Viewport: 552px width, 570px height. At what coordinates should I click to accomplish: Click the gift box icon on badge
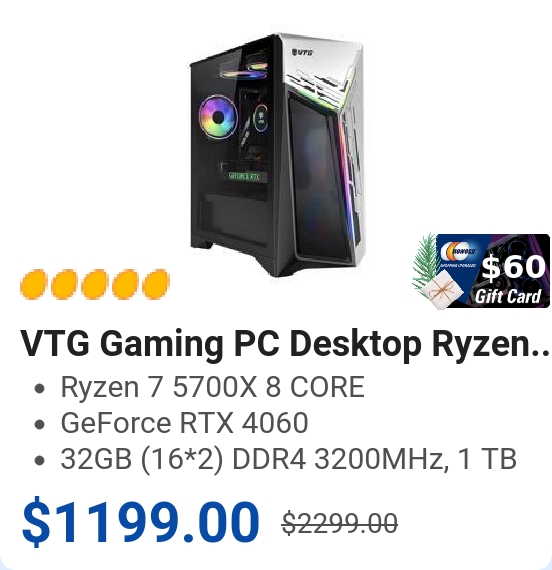(x=442, y=290)
